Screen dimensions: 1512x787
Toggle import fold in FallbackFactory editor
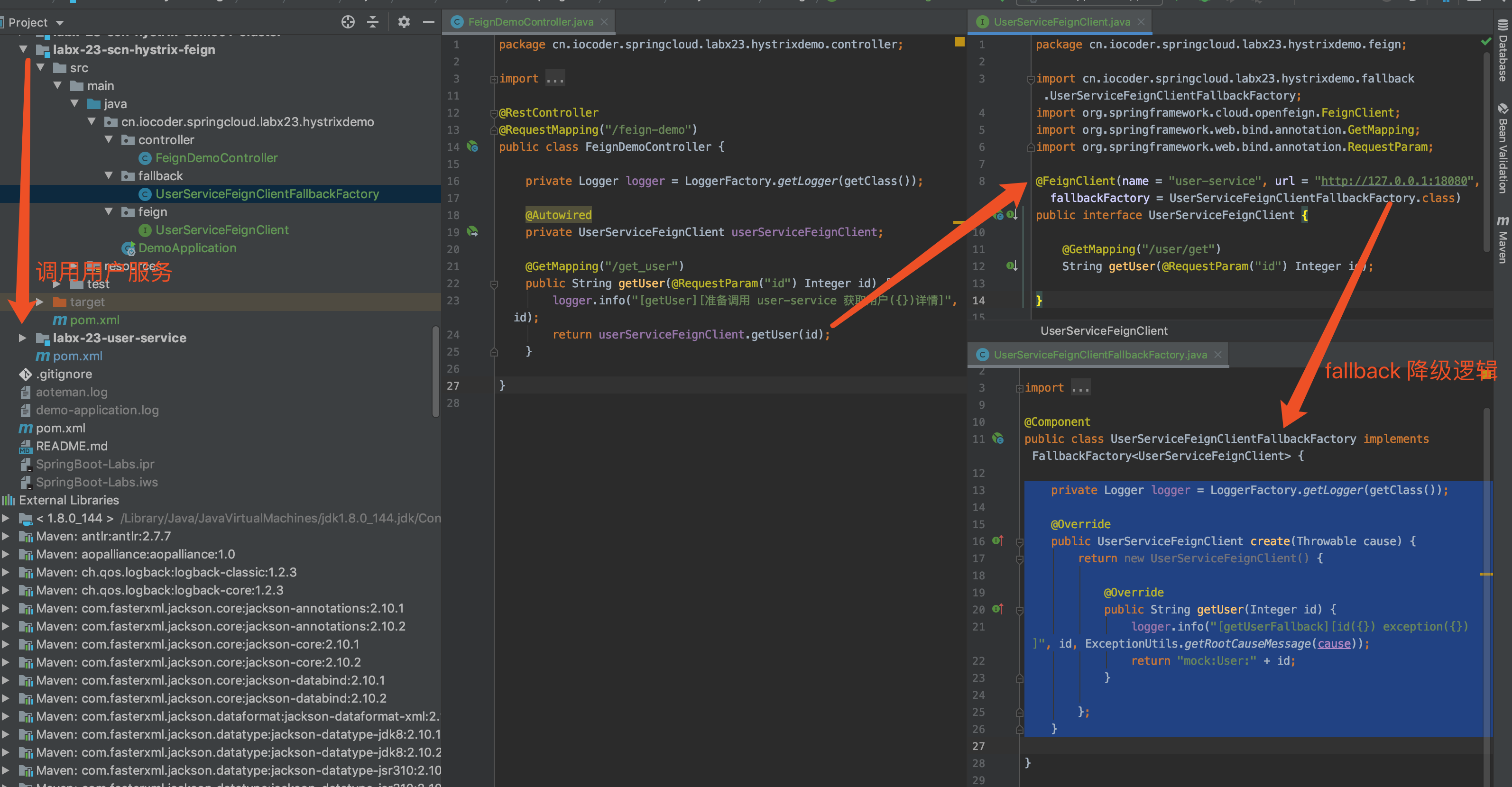1020,388
